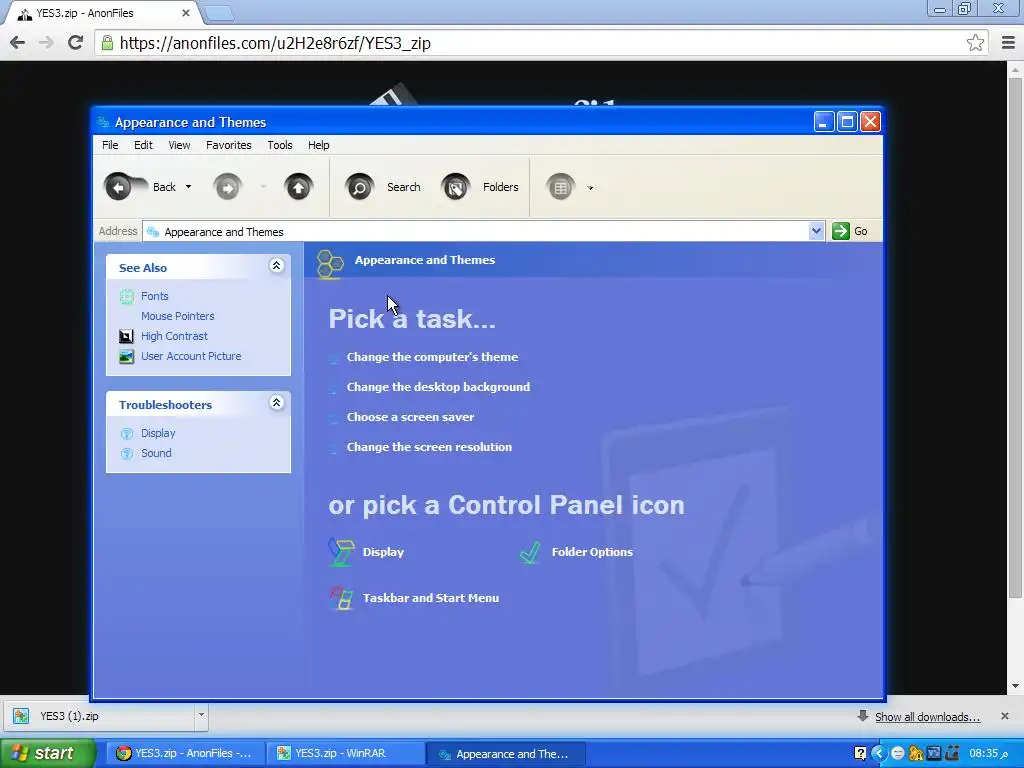Viewport: 1024px width, 768px height.
Task: Click the Sound troubleshooter help icon
Action: click(x=127, y=454)
